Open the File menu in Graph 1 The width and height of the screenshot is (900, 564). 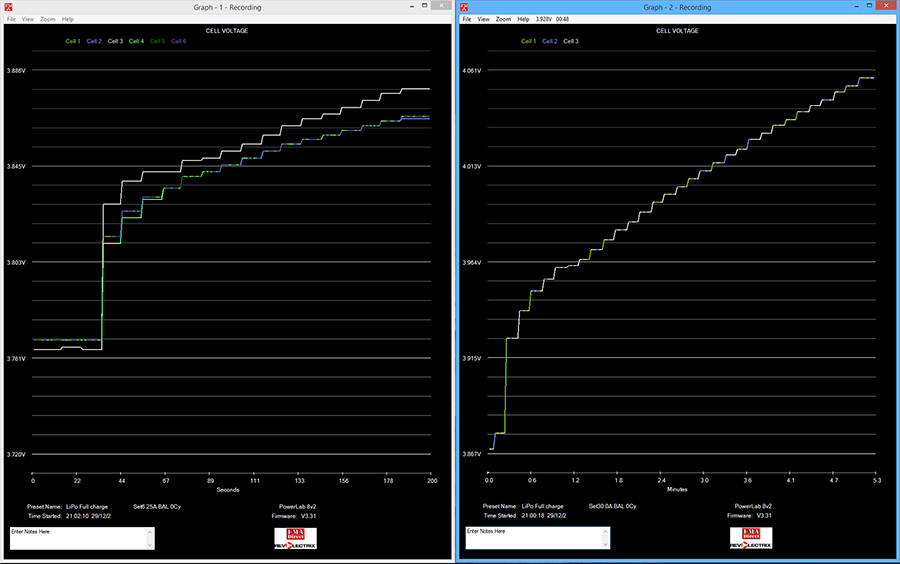[x=12, y=19]
